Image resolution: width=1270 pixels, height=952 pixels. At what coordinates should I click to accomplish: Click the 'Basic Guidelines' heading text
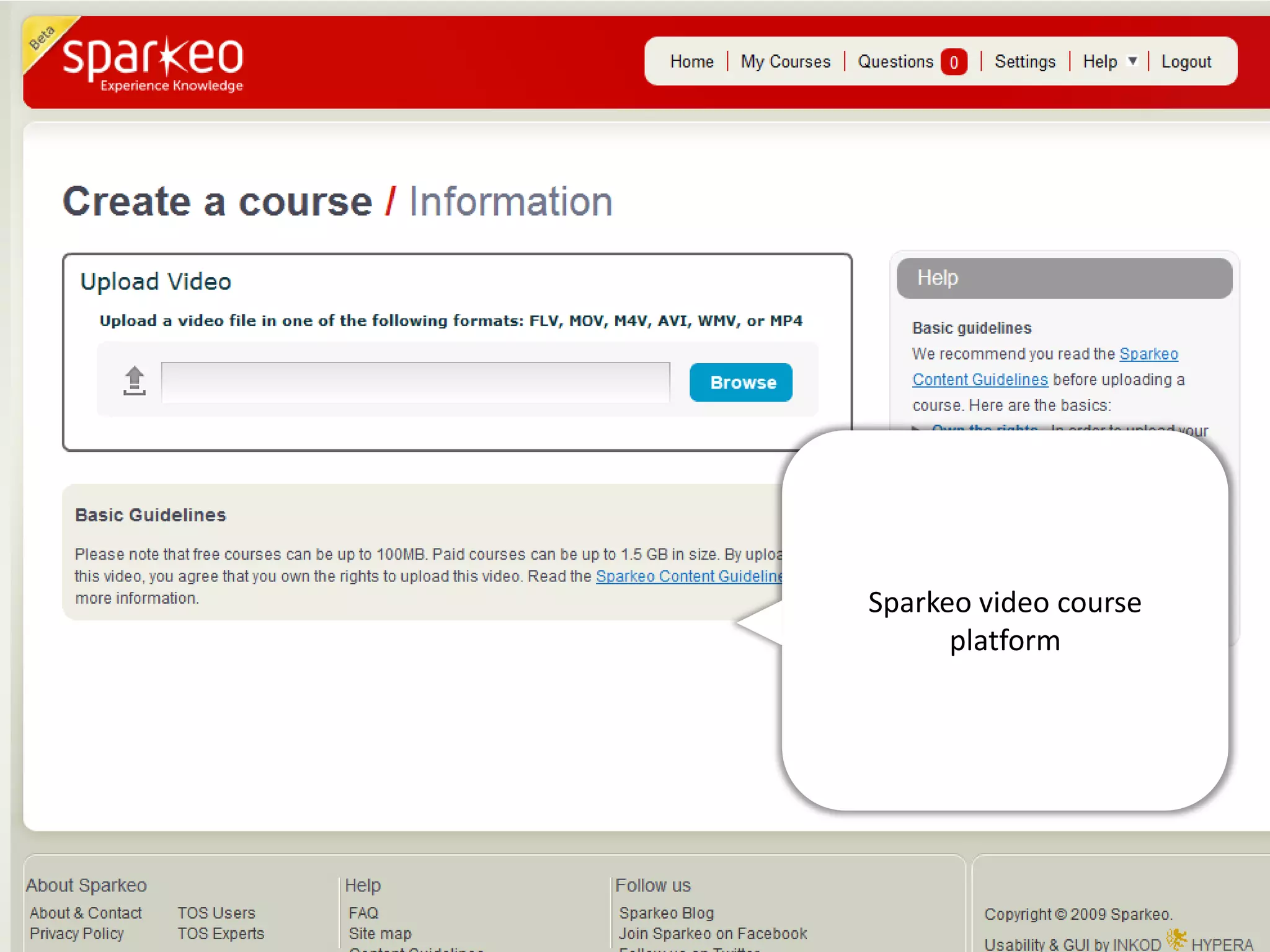(x=151, y=515)
